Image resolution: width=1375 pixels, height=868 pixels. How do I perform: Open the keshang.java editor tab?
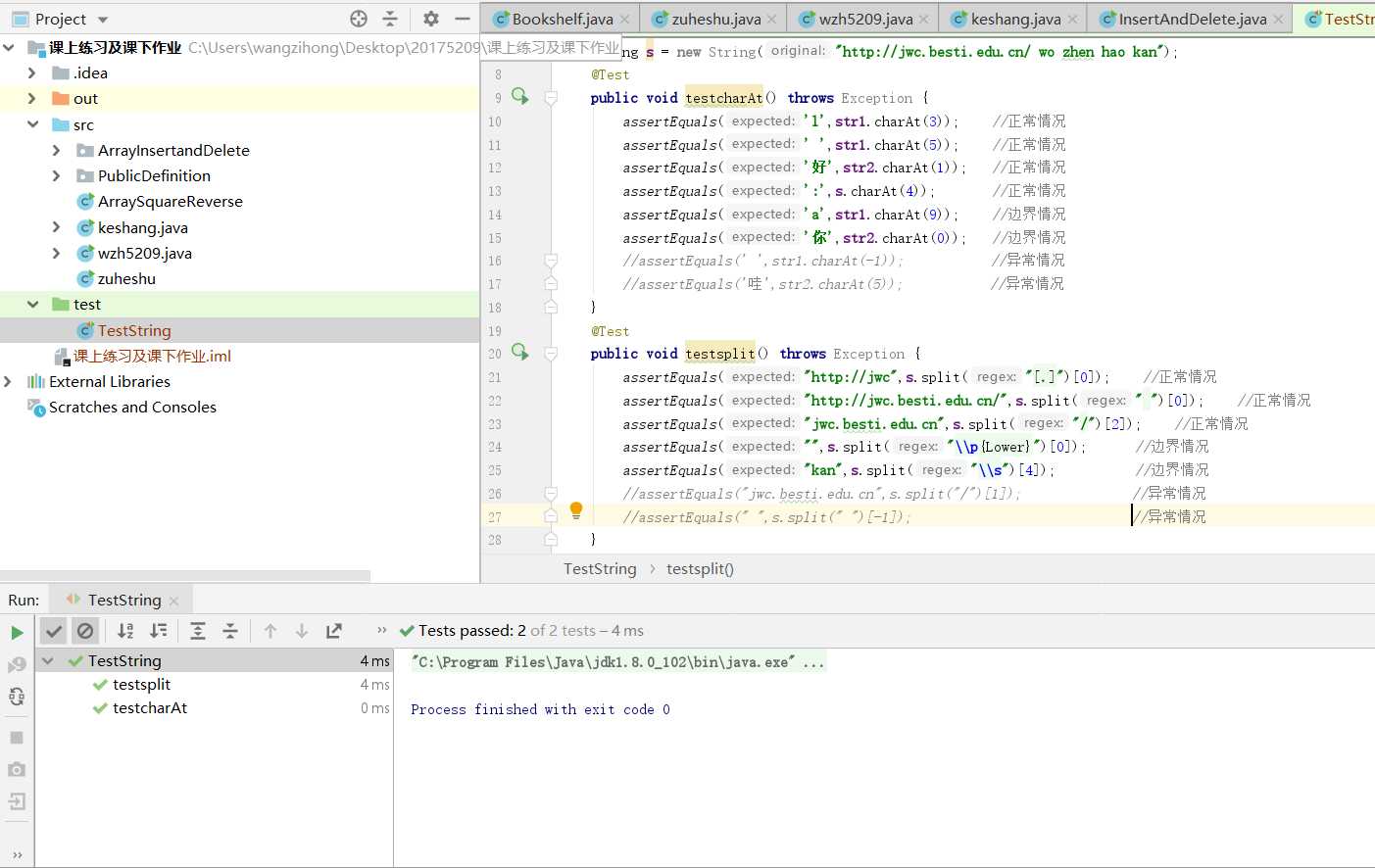tap(1014, 19)
